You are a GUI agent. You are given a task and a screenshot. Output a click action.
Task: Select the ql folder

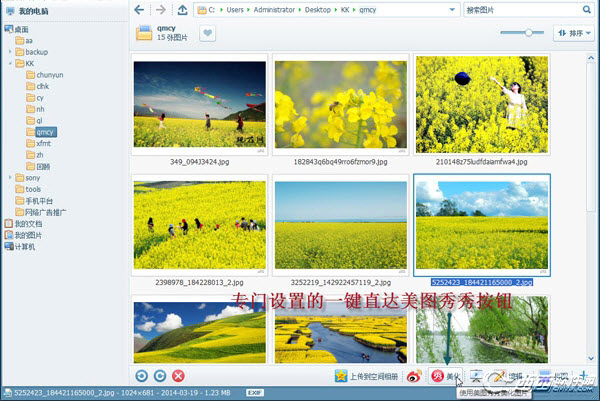[x=34, y=121]
